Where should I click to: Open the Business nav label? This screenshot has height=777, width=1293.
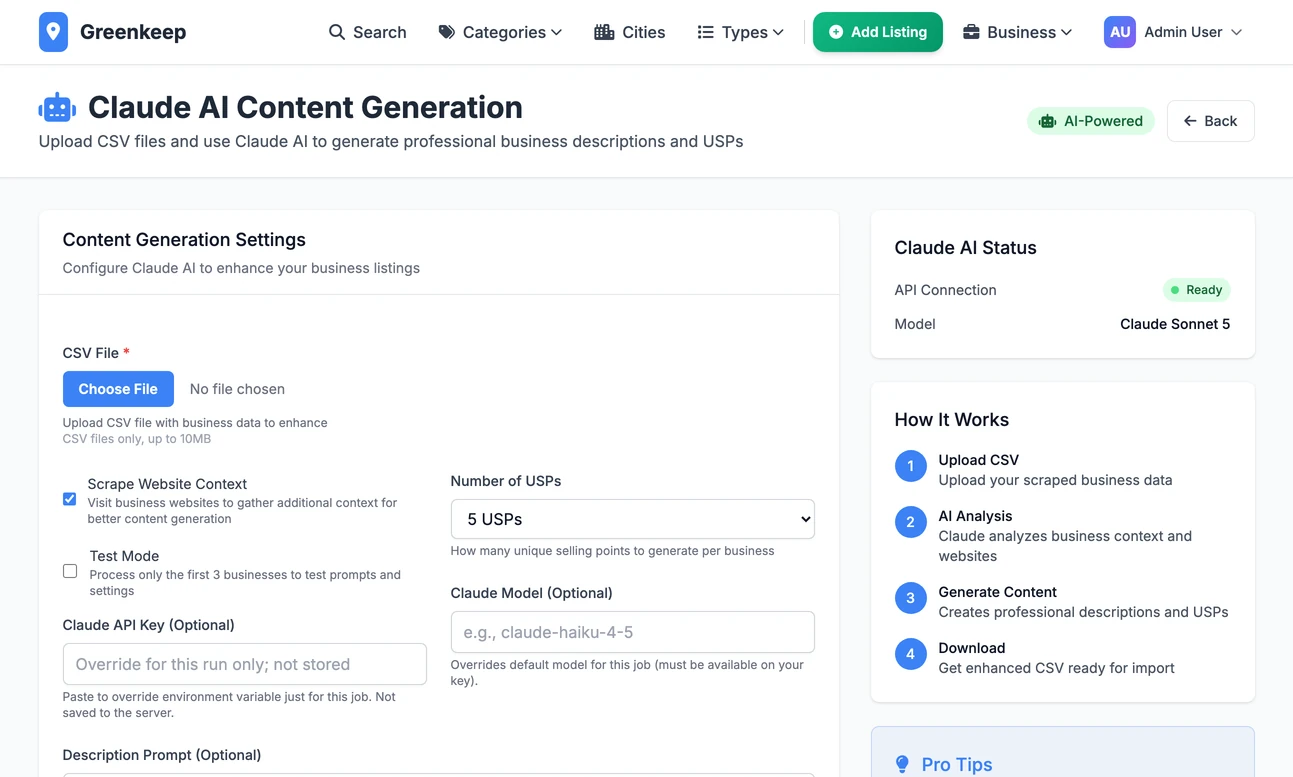(x=1021, y=32)
